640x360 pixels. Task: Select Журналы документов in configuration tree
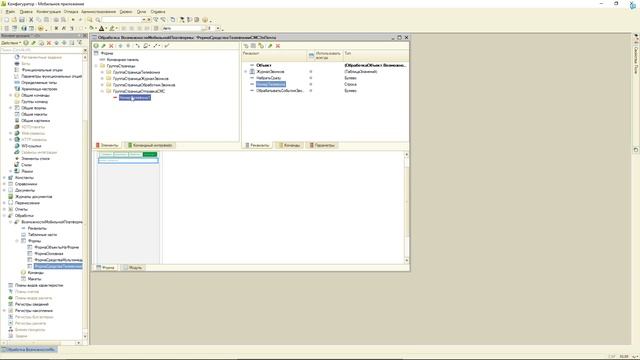(33, 197)
